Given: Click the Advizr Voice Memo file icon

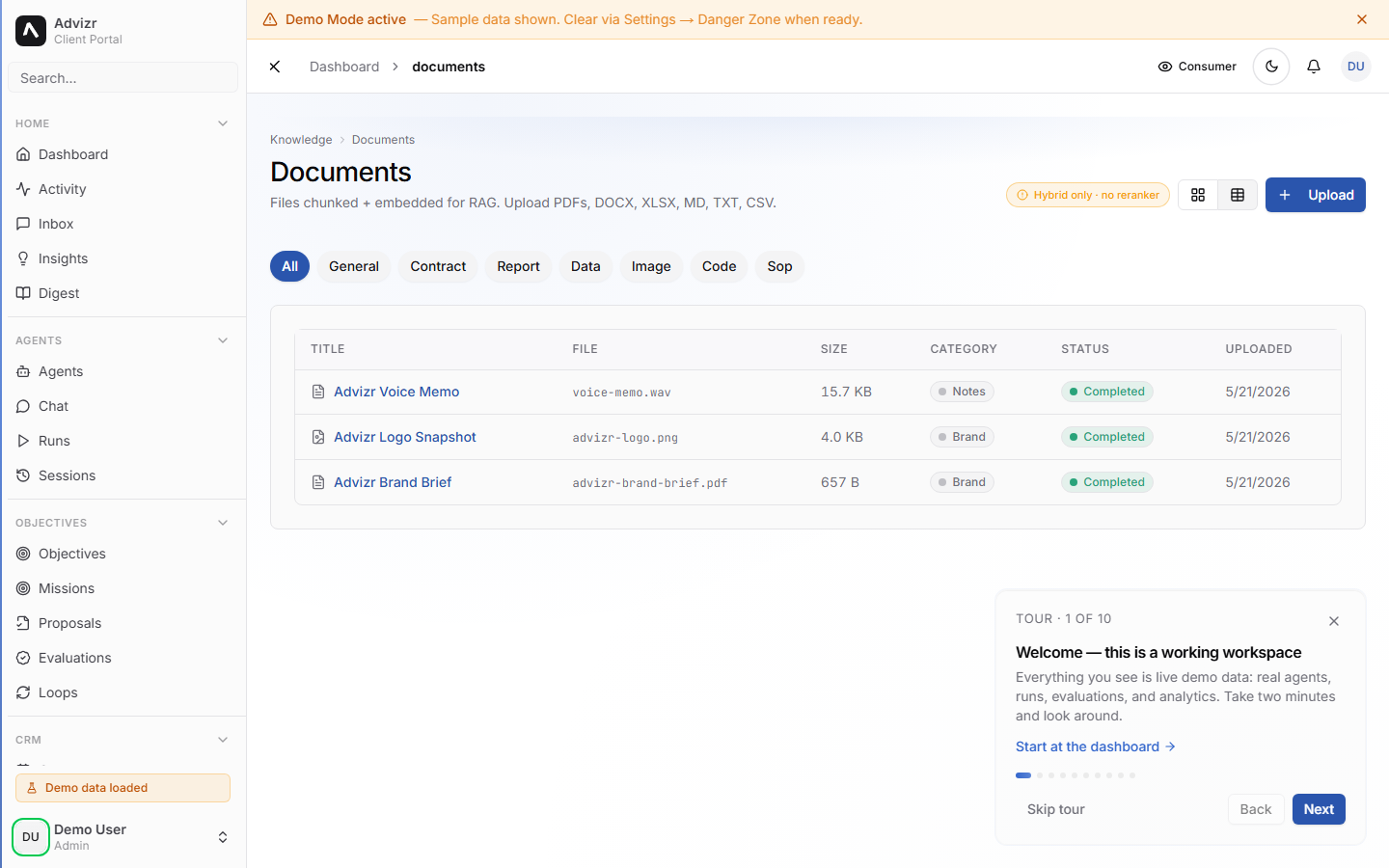Looking at the screenshot, I should tap(318, 392).
